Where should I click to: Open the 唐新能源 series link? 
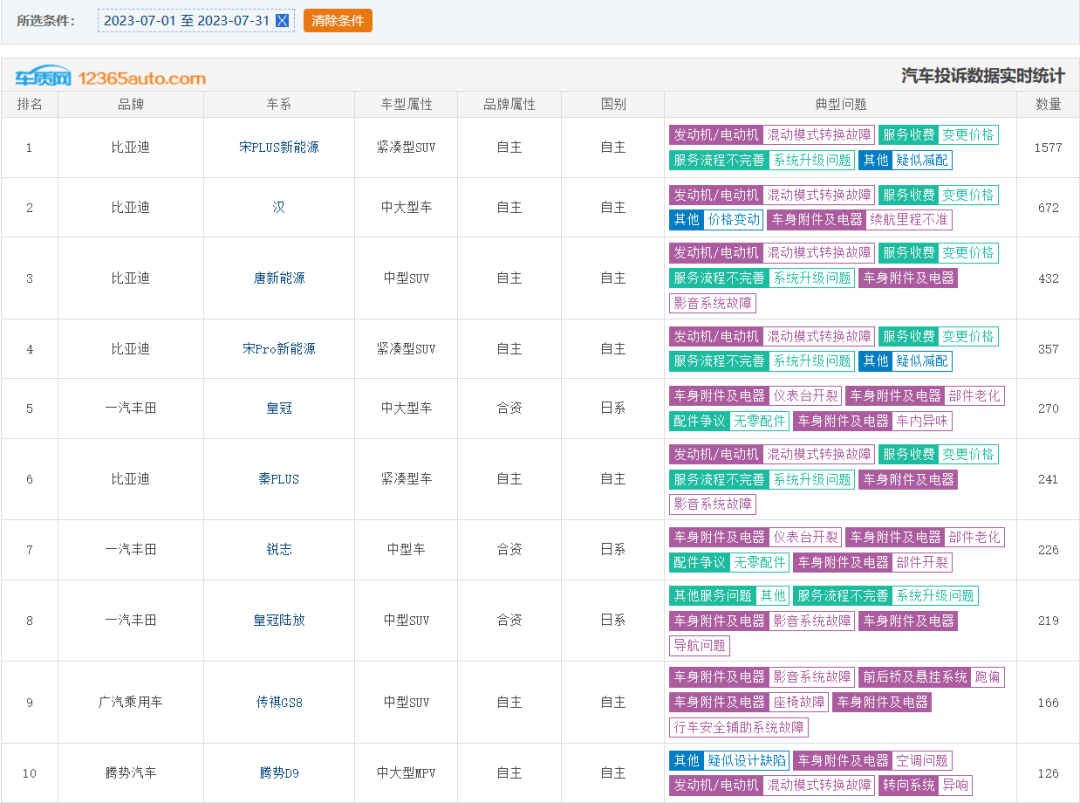click(279, 278)
